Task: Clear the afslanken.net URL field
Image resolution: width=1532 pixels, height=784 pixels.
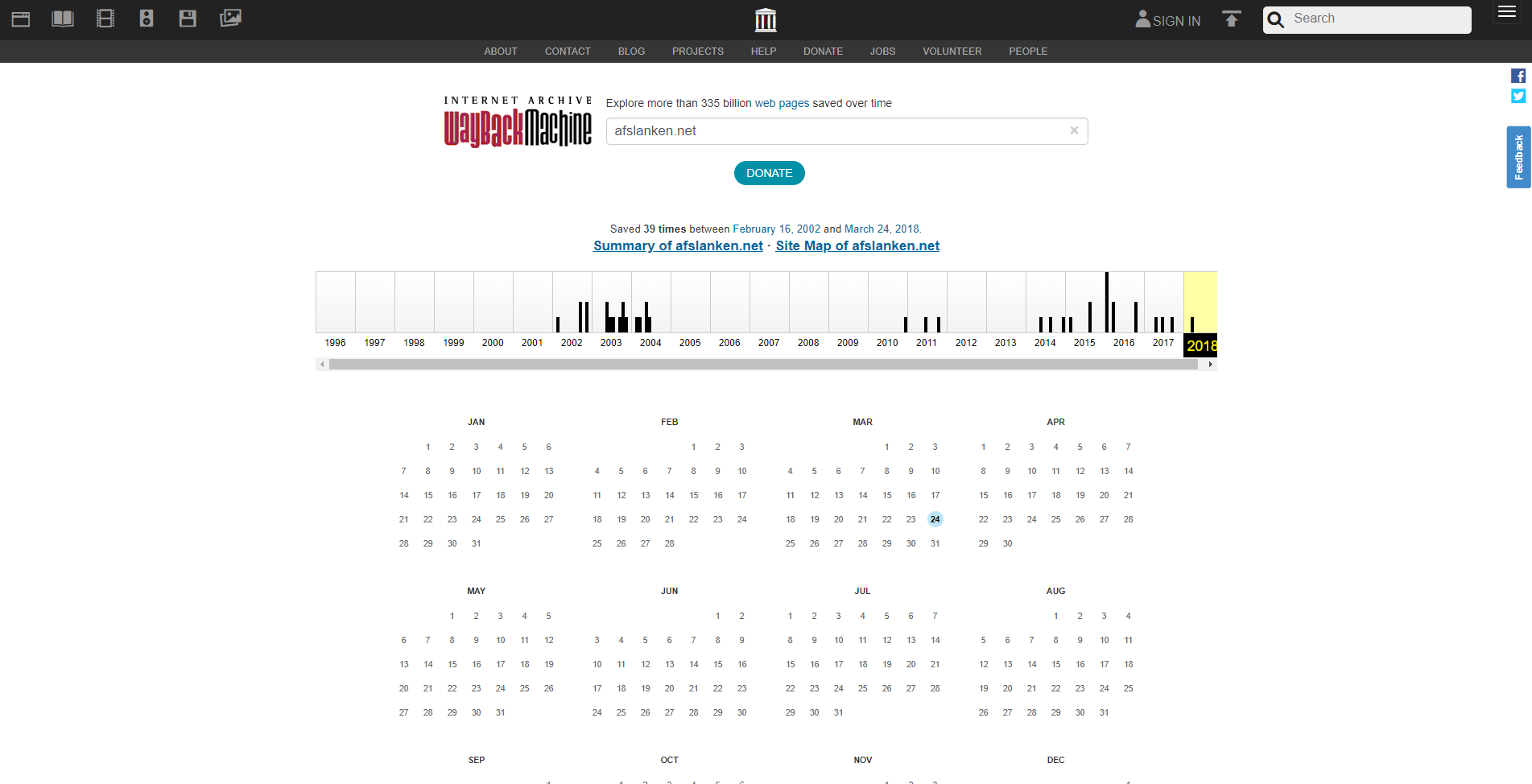Action: coord(1074,130)
